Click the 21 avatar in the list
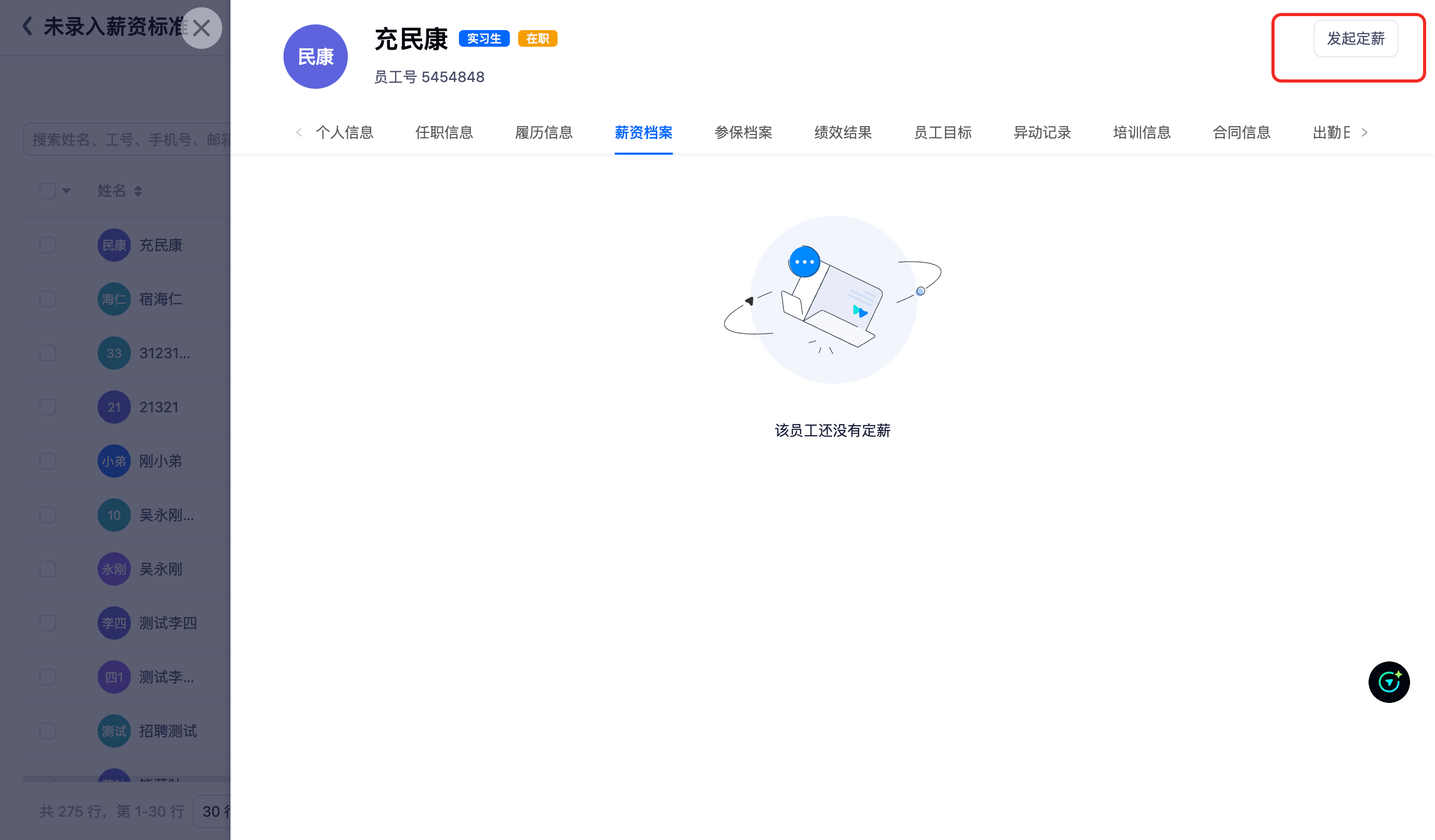 [114, 407]
